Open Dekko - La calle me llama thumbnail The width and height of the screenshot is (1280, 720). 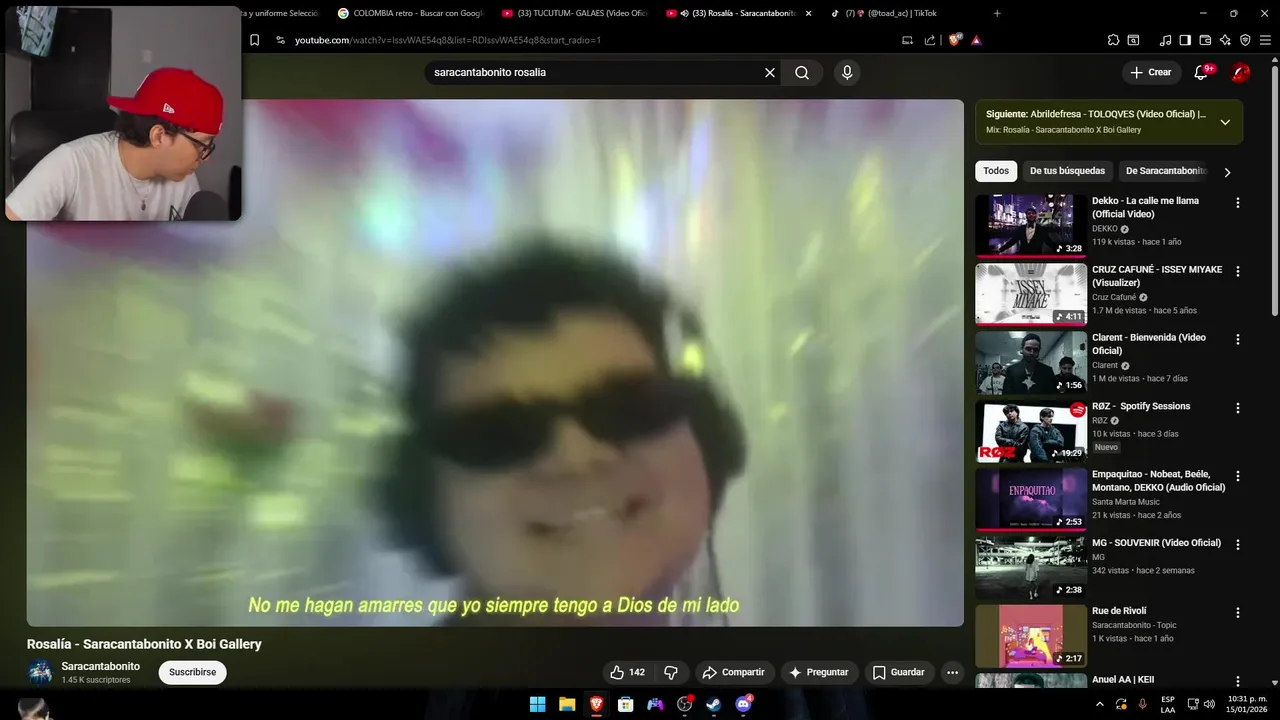(x=1031, y=226)
